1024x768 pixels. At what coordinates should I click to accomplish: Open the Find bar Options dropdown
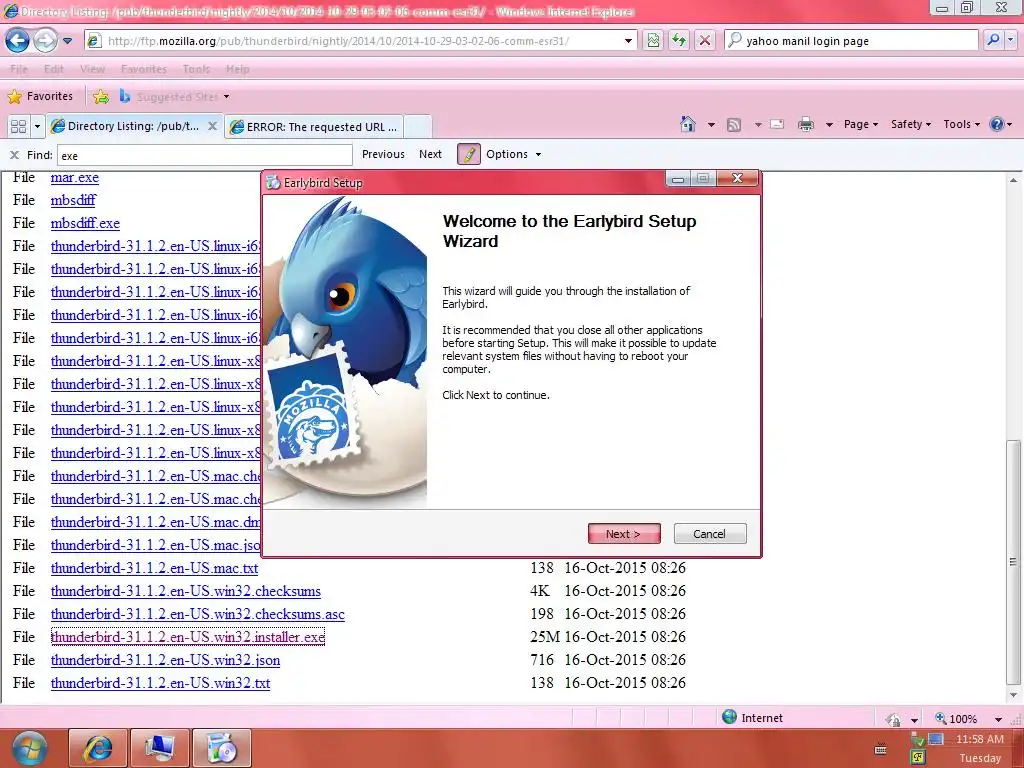pos(513,154)
